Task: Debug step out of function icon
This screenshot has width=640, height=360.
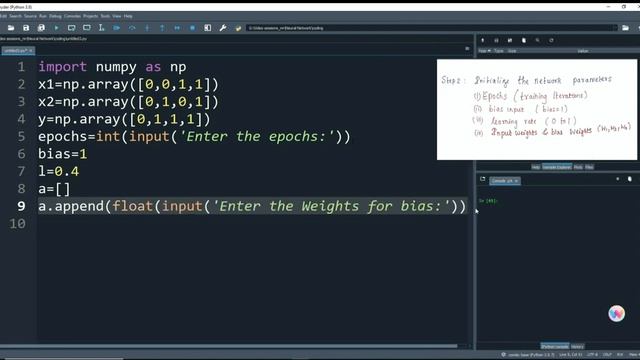Action: click(162, 28)
